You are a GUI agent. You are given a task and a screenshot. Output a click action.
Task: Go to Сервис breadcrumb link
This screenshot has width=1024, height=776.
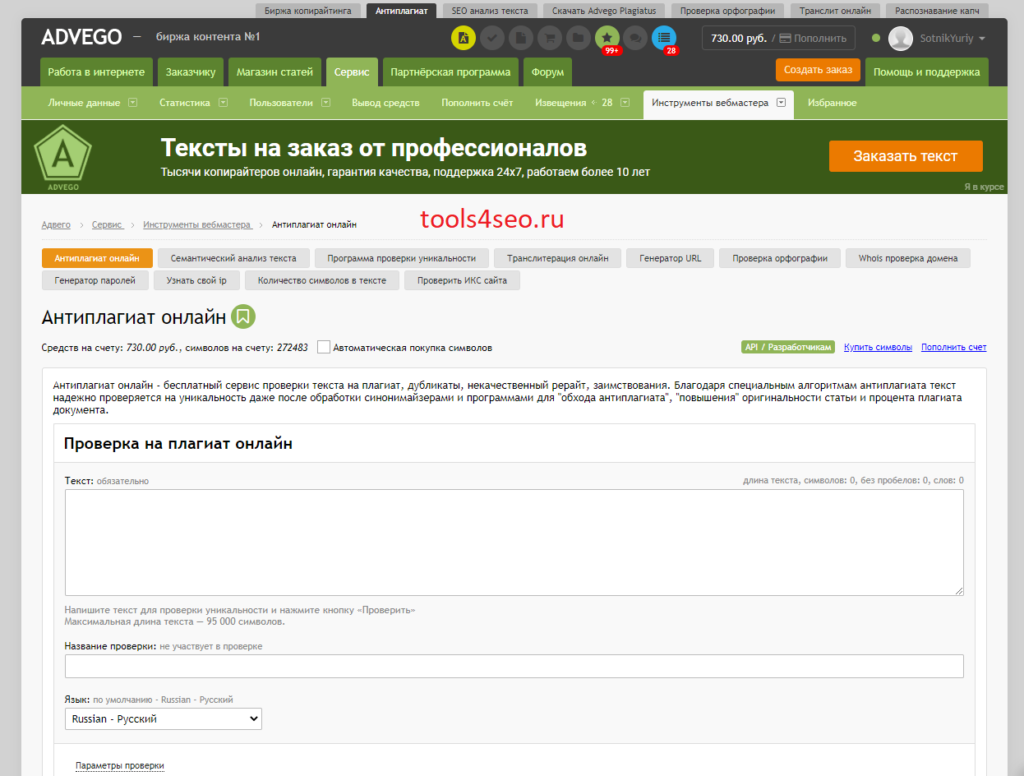(107, 225)
